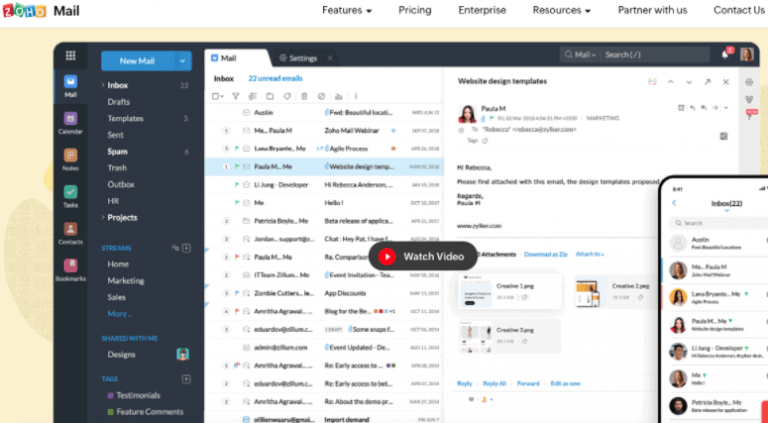Open the Mail search scope dropdown

click(x=585, y=54)
